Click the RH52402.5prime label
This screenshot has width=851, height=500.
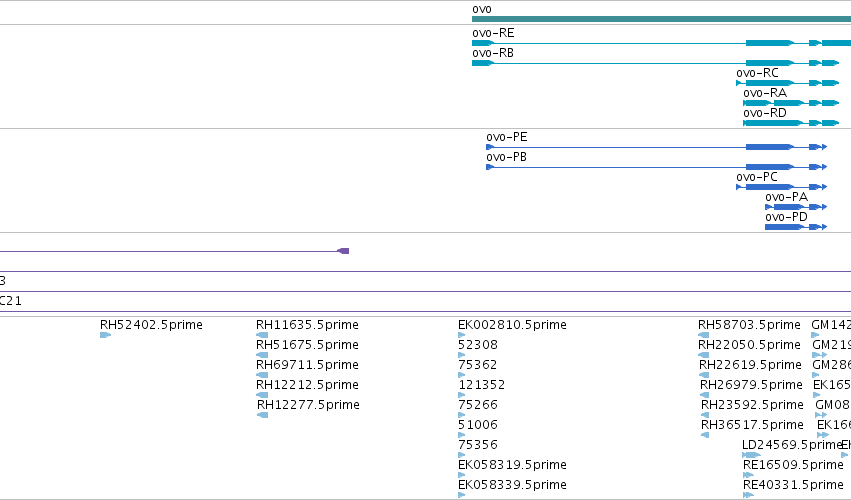tap(151, 325)
